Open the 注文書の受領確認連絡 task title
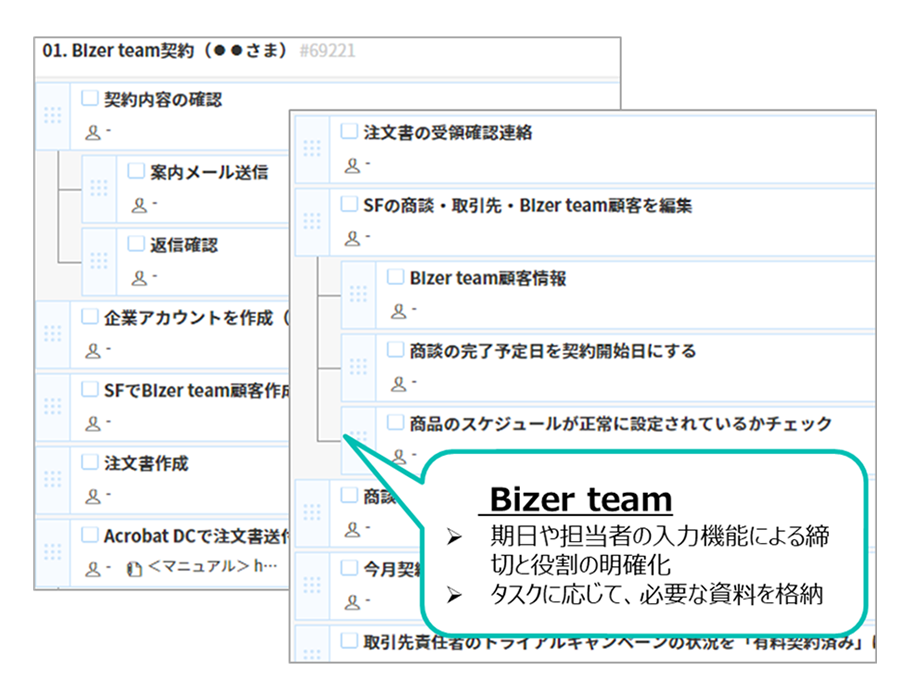The width and height of the screenshot is (910, 700). tap(448, 132)
